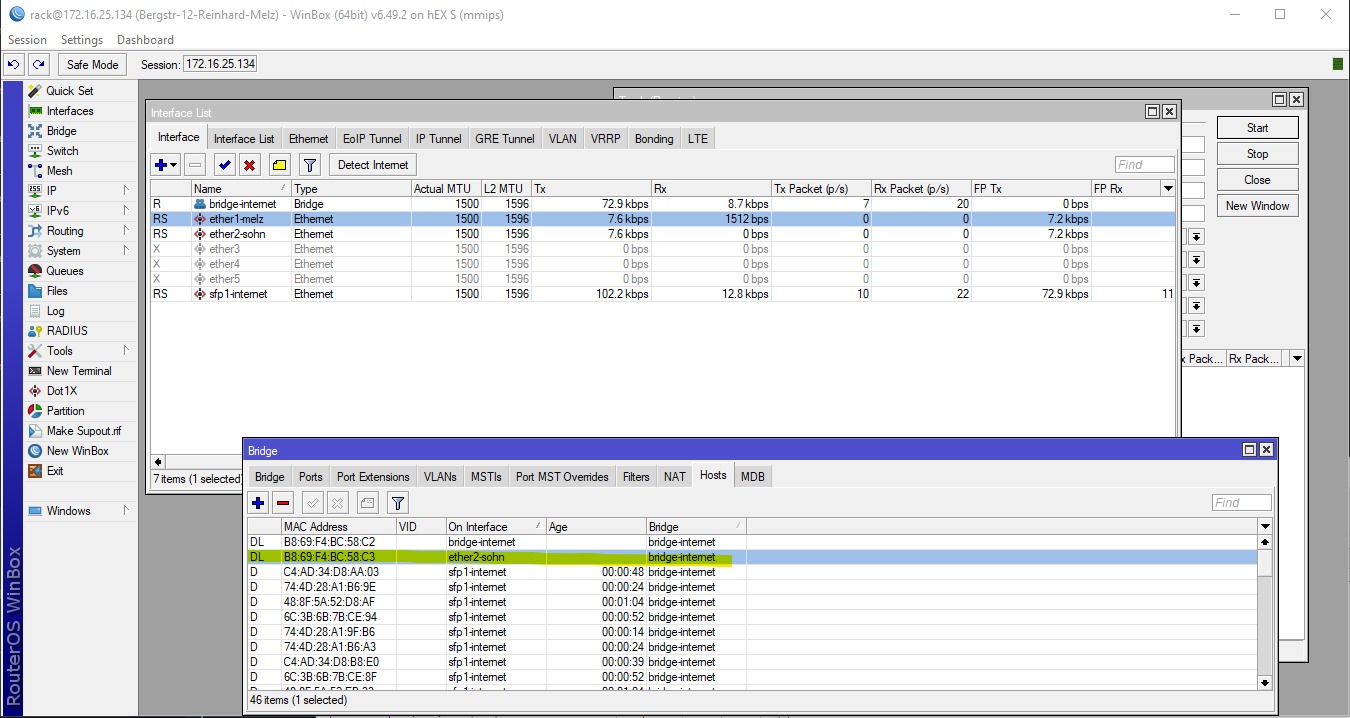Click the red X disable button in Interface List
This screenshot has width=1350, height=718.
(250, 165)
